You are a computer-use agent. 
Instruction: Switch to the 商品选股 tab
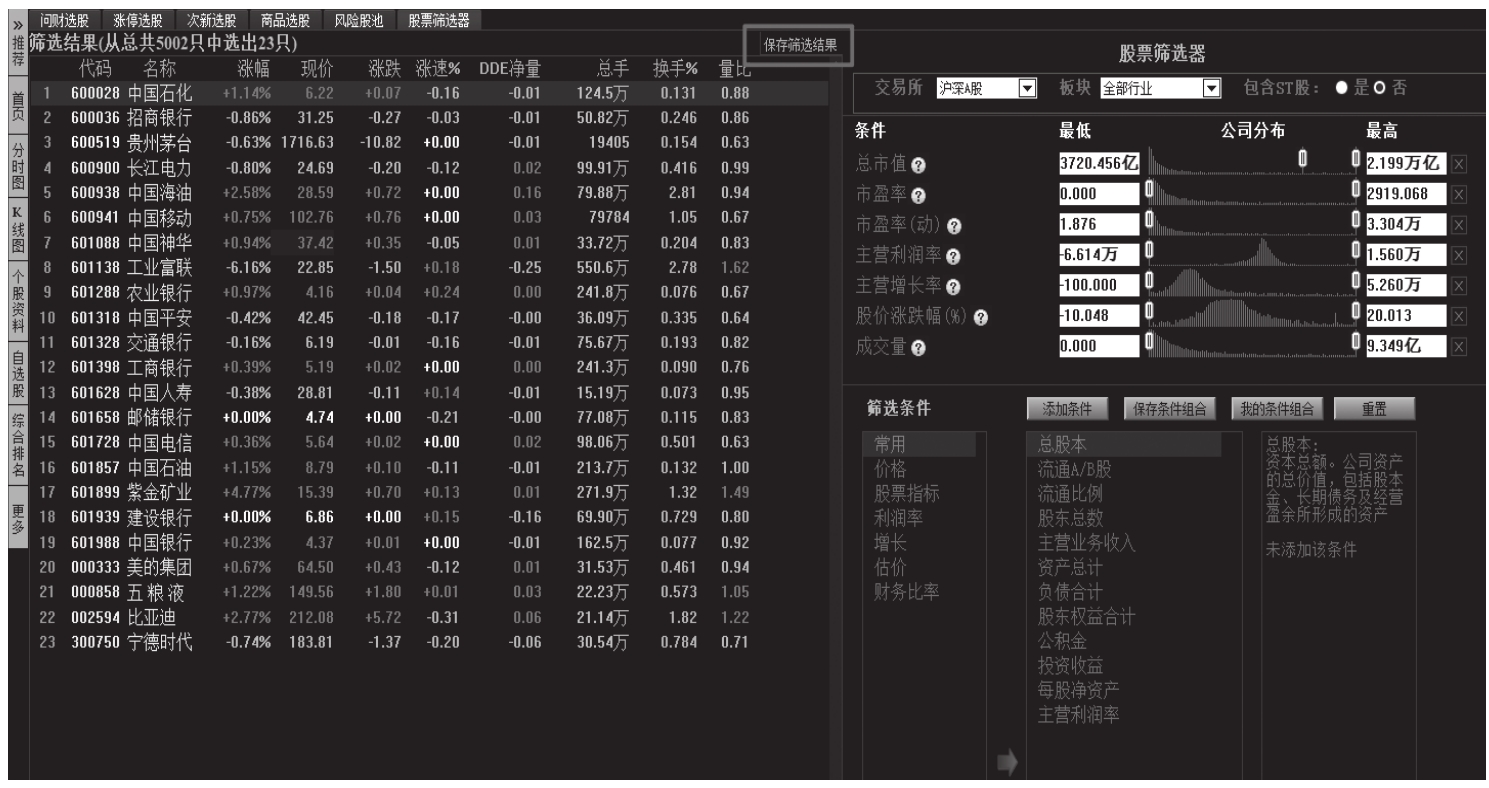(285, 19)
